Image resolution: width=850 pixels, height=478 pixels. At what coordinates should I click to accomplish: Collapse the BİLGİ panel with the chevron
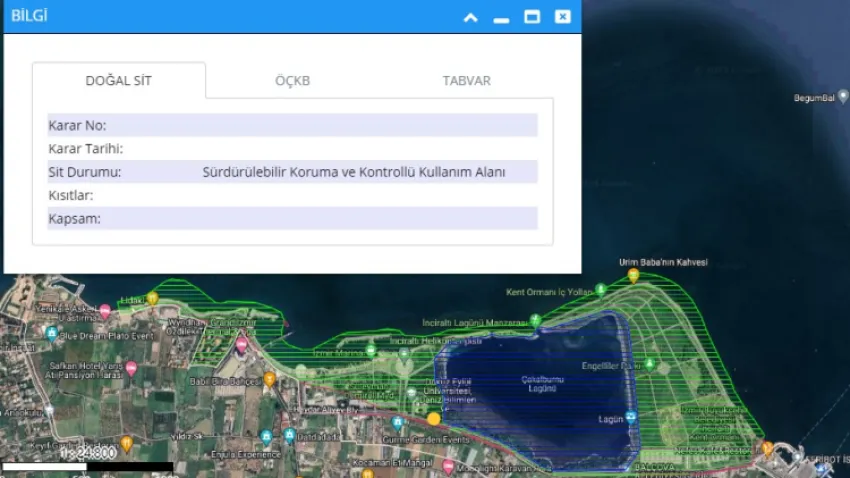coord(470,17)
